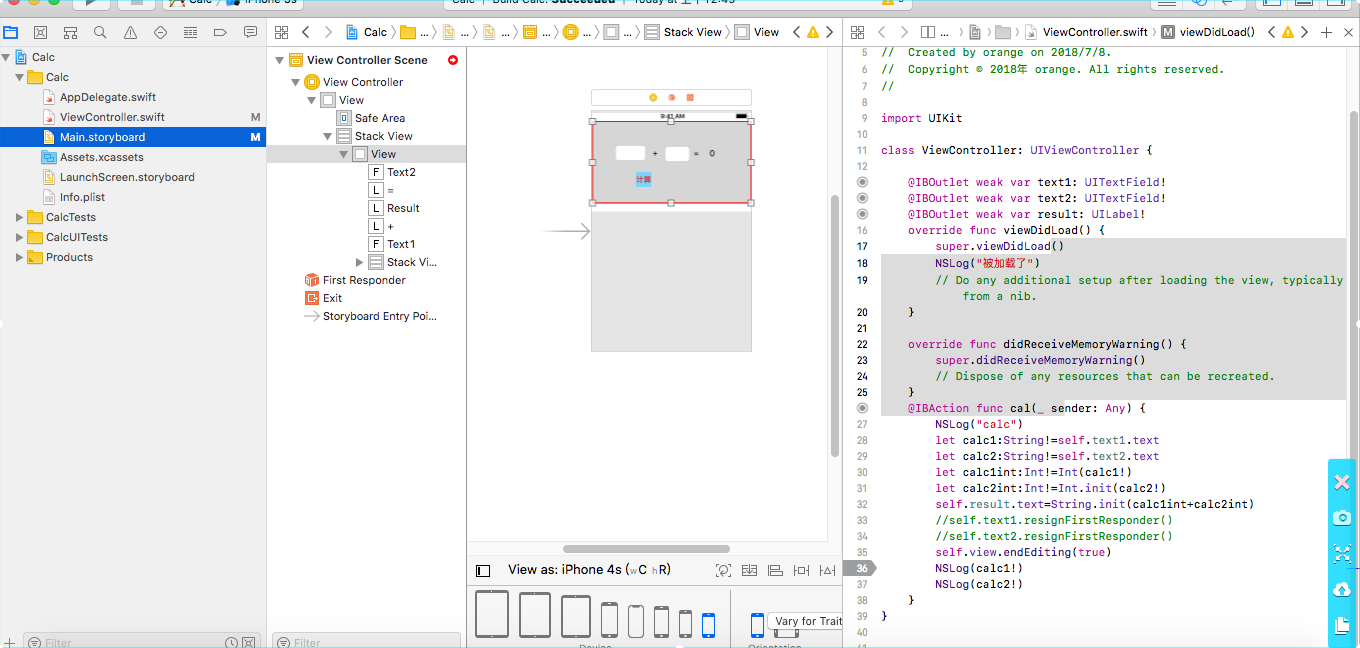Collapse Stack View in document outline
Viewport: 1360px width, 648px height.
tap(328, 136)
